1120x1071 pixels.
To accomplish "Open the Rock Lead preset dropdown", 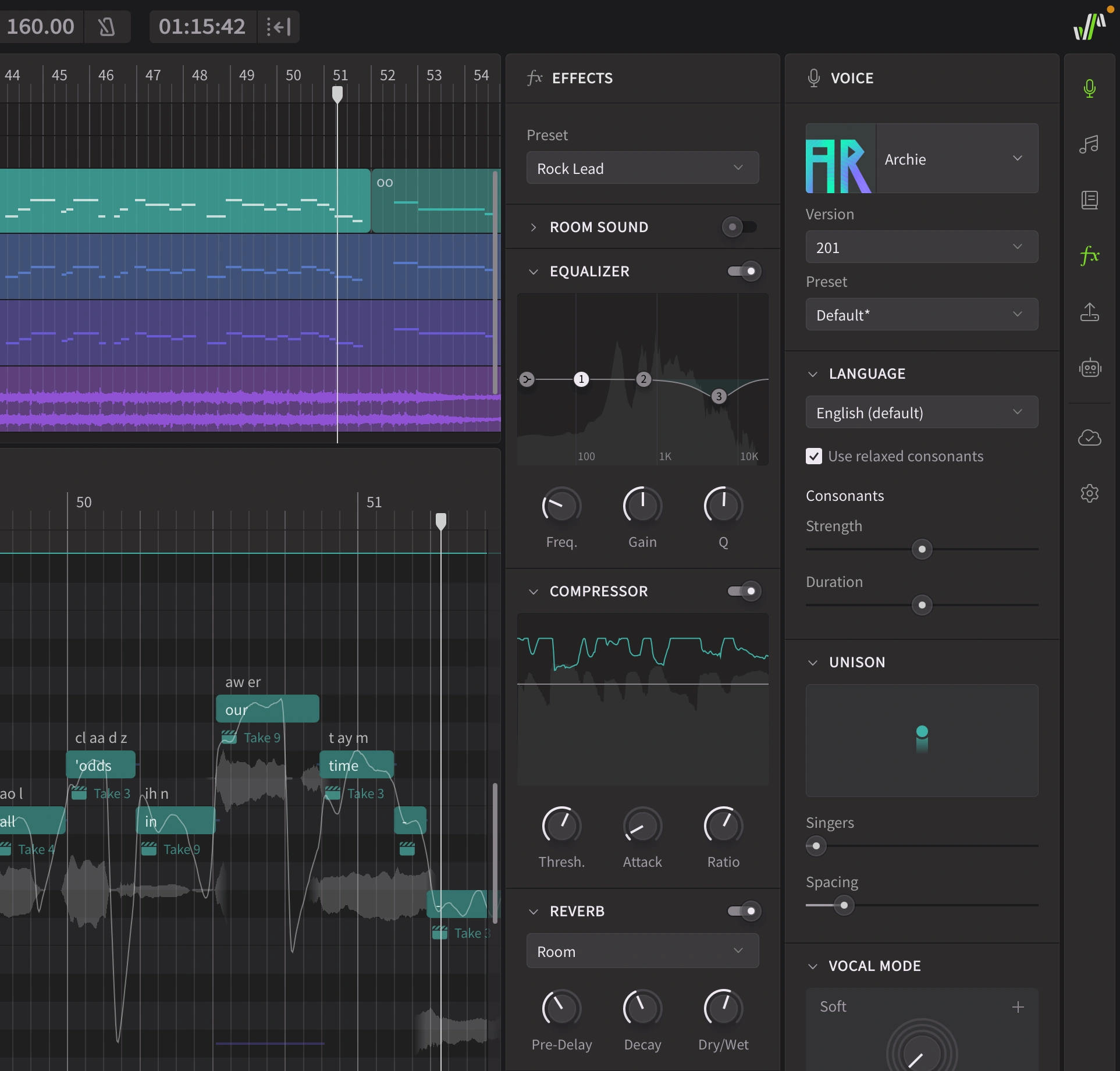I will (x=642, y=168).
